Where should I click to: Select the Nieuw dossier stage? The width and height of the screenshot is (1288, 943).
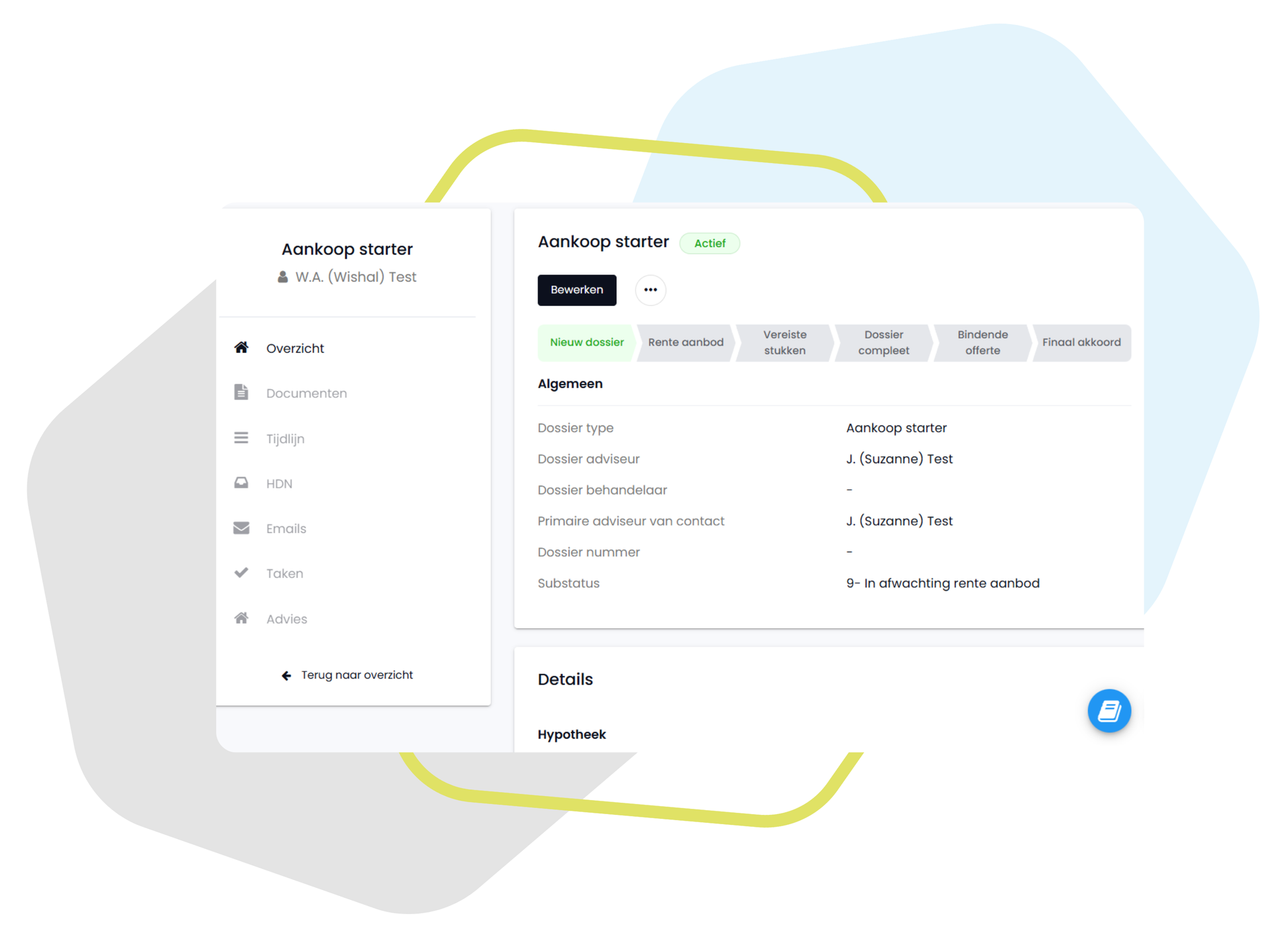(586, 342)
